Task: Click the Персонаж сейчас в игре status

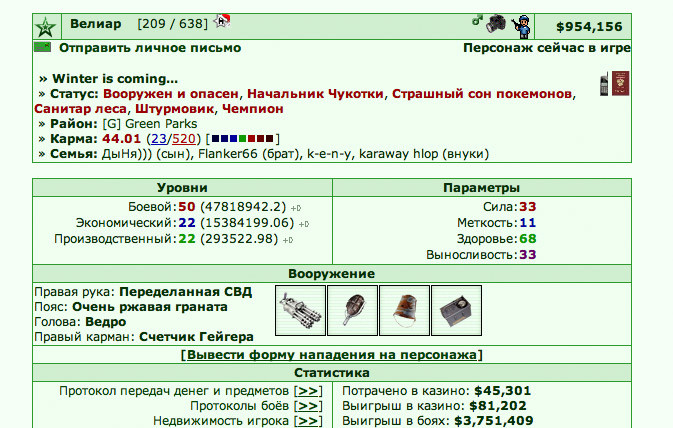Action: coord(547,48)
